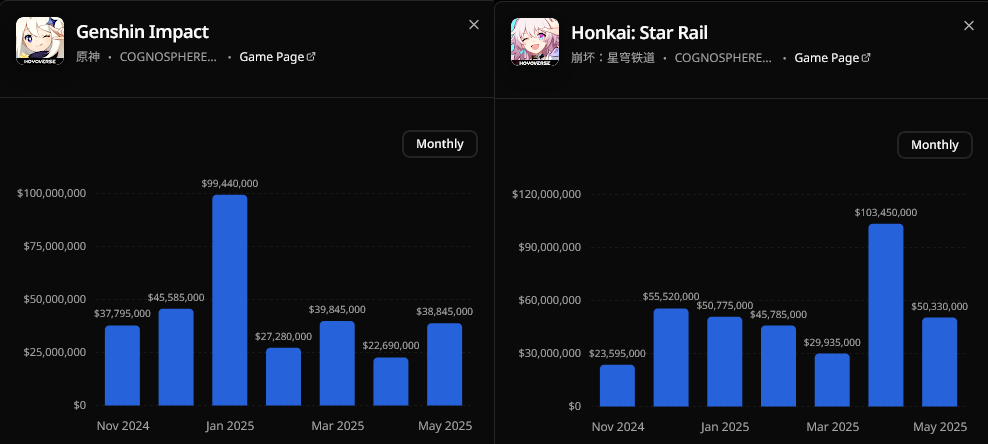988x444 pixels.
Task: Click the $100,000,000 axis label
Action: tap(51, 193)
